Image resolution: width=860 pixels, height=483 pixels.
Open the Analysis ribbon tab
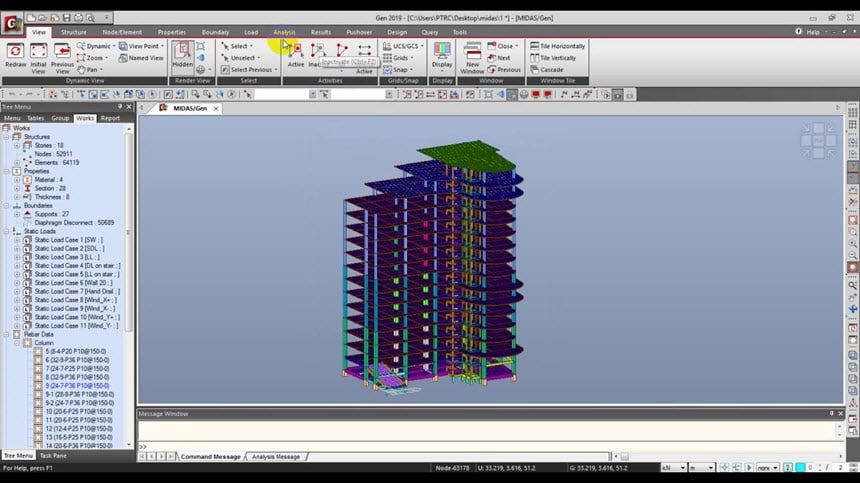coord(284,32)
